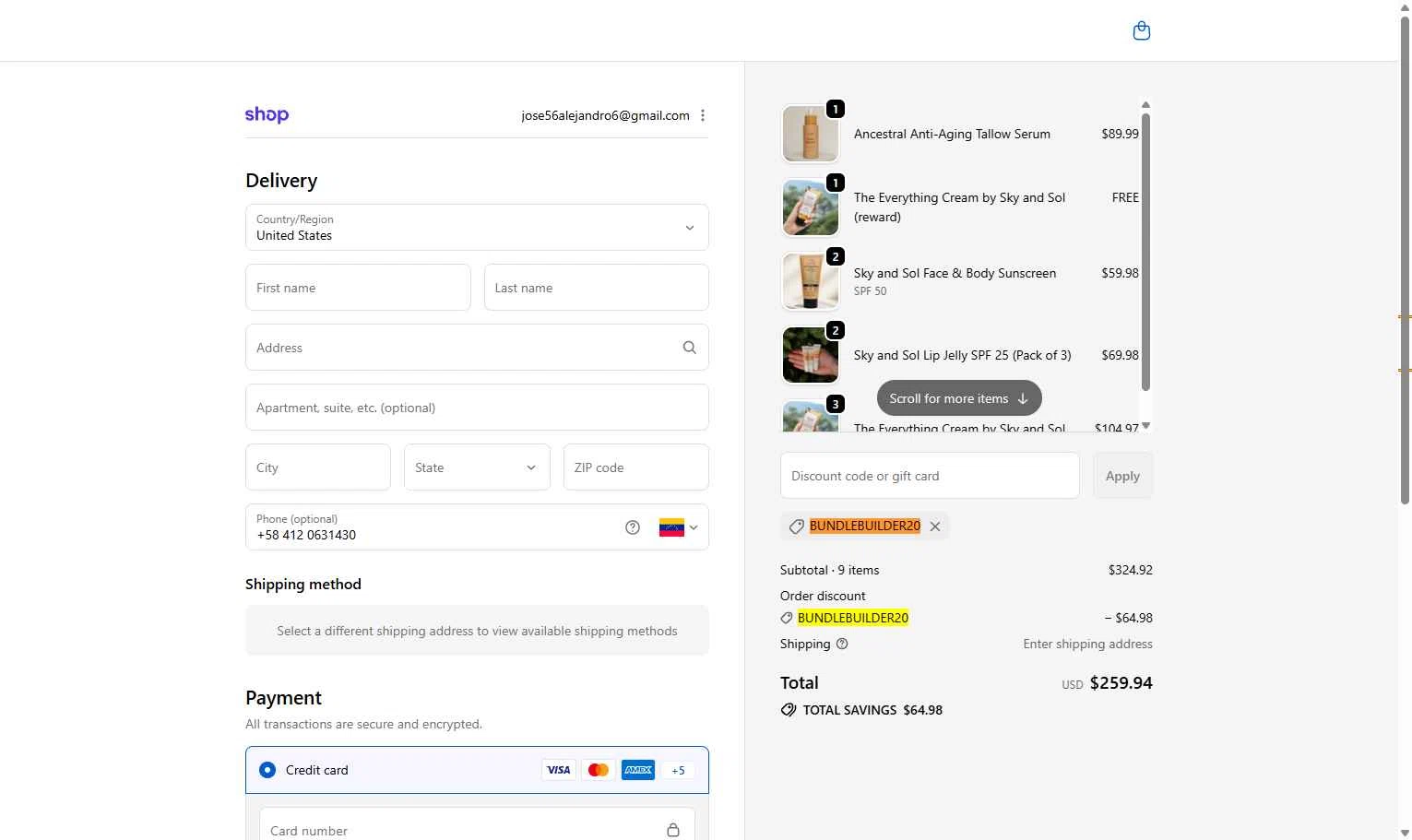Click the City field
Image resolution: width=1412 pixels, height=840 pixels.
click(318, 467)
